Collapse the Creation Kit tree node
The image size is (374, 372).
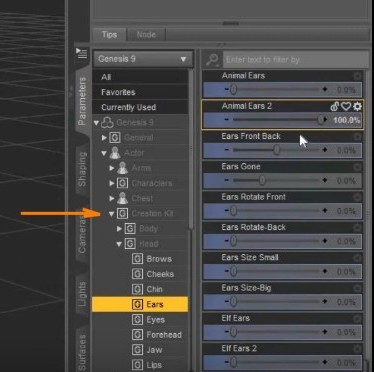click(112, 214)
